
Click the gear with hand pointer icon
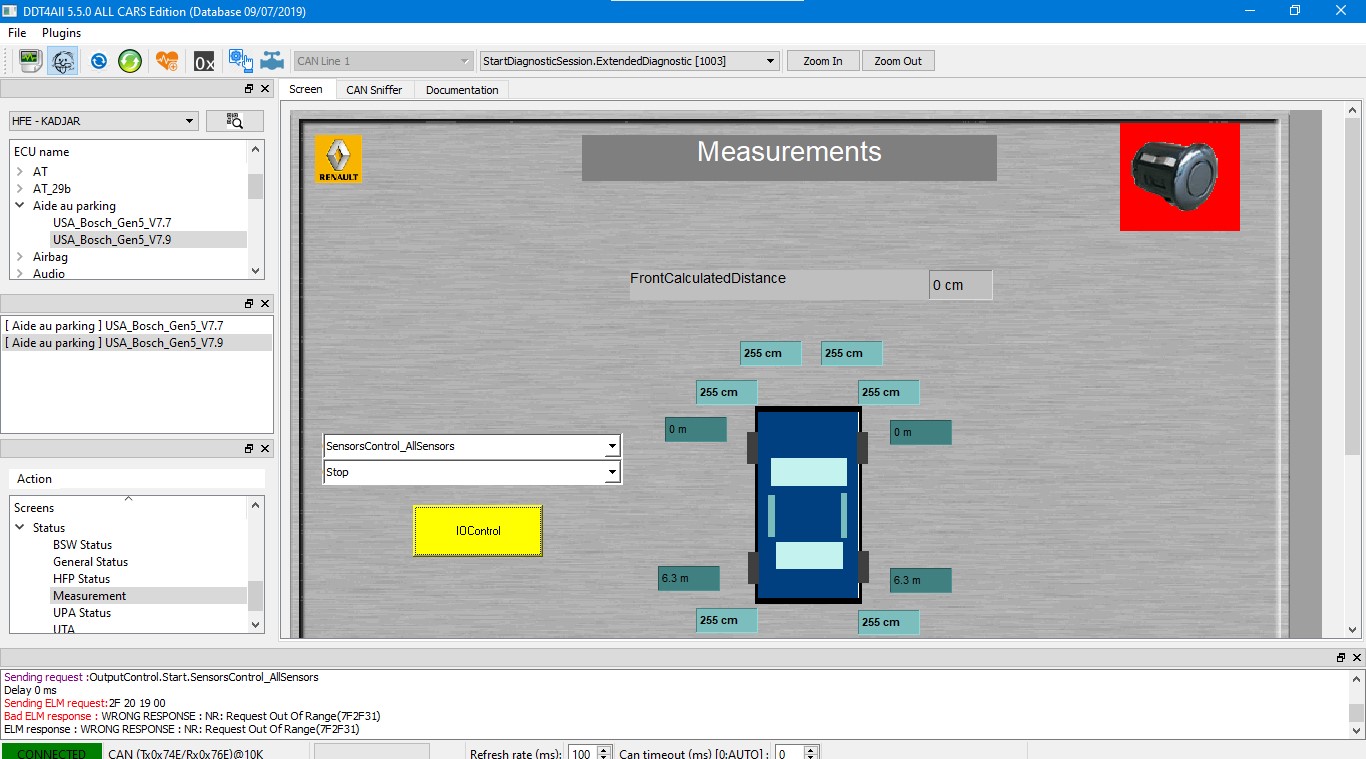click(x=240, y=61)
